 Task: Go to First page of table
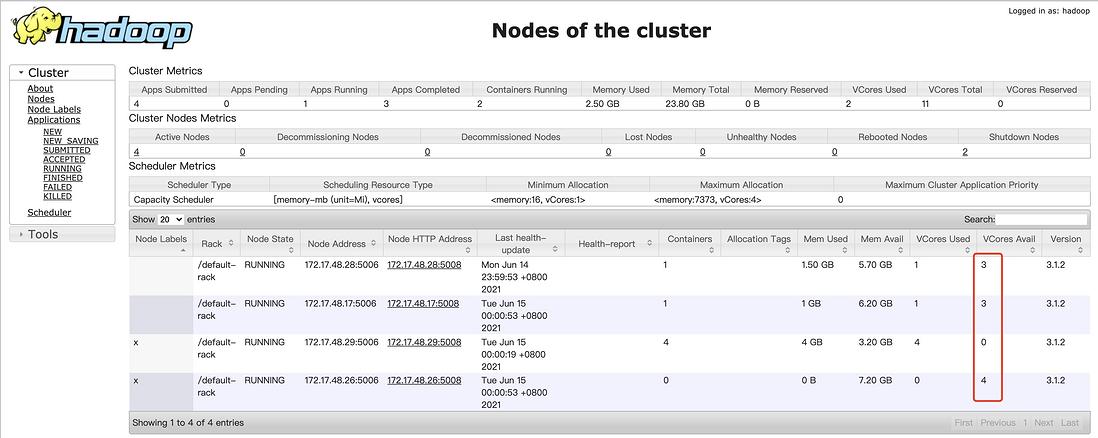tap(964, 423)
